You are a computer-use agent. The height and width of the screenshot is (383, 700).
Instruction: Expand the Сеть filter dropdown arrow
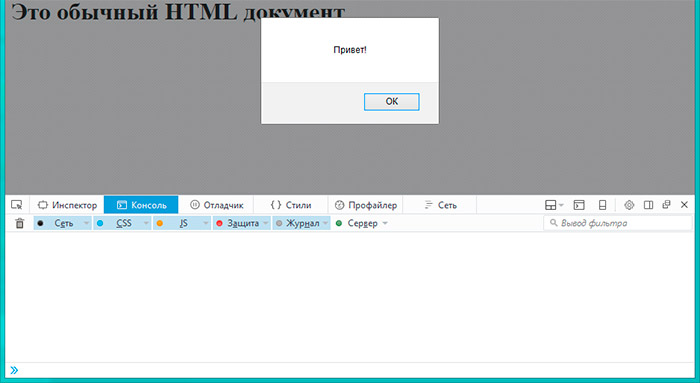(87, 223)
